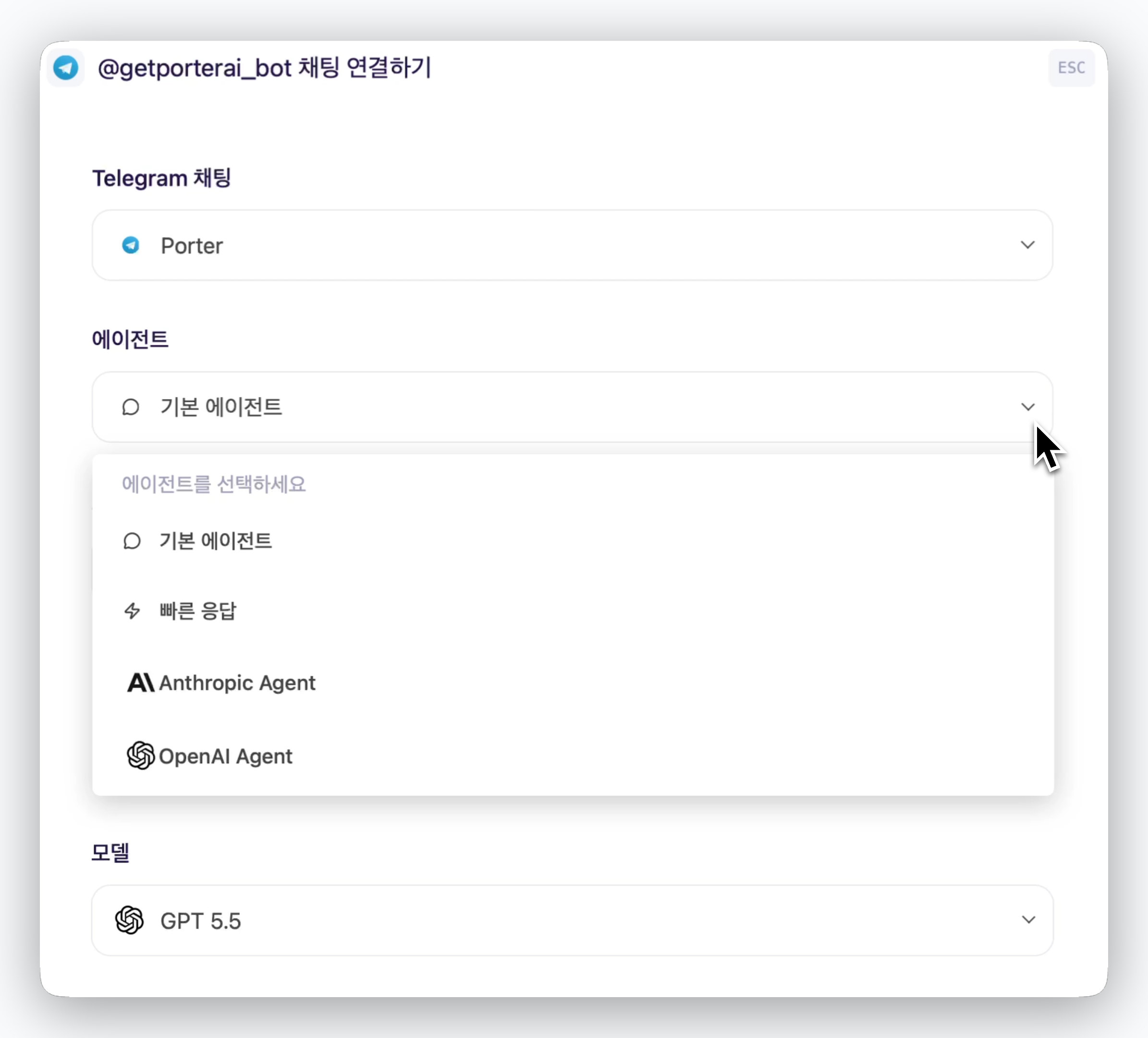Viewport: 1148px width, 1038px height.
Task: Click the chat bubble icon in the 기본 에이전트 option
Action: (132, 541)
